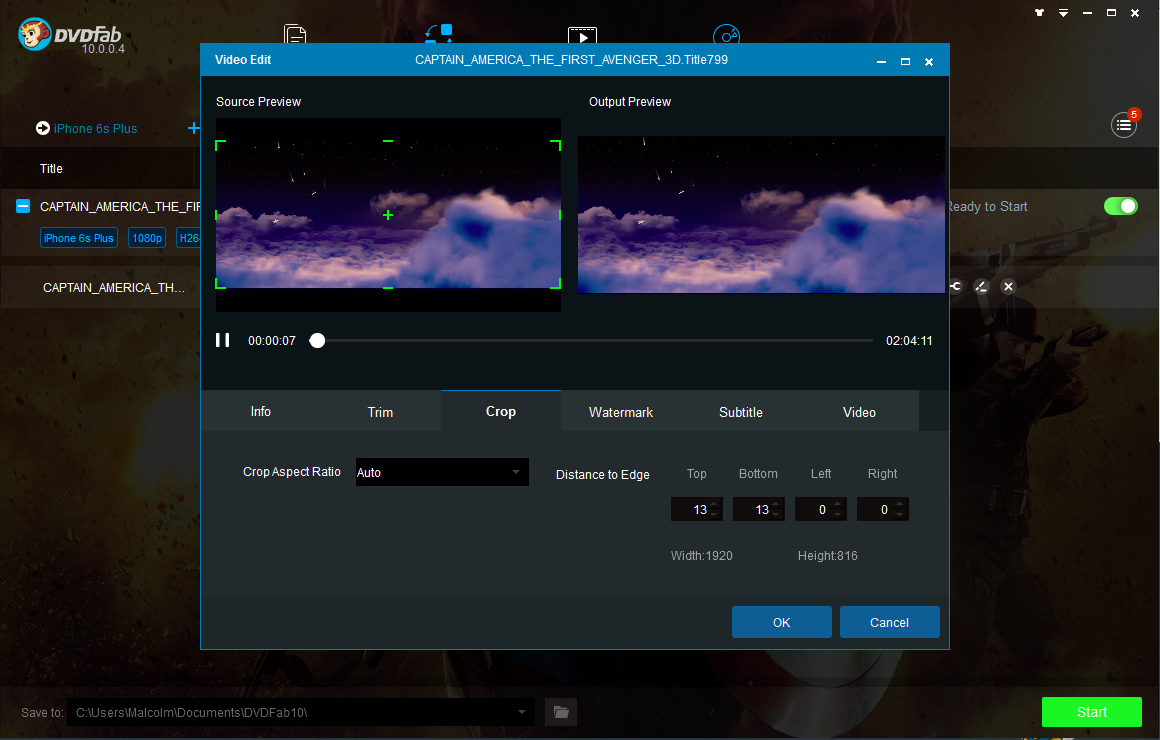
Task: Open the Copy module icon in the DVDFab top bar
Action: [295, 33]
